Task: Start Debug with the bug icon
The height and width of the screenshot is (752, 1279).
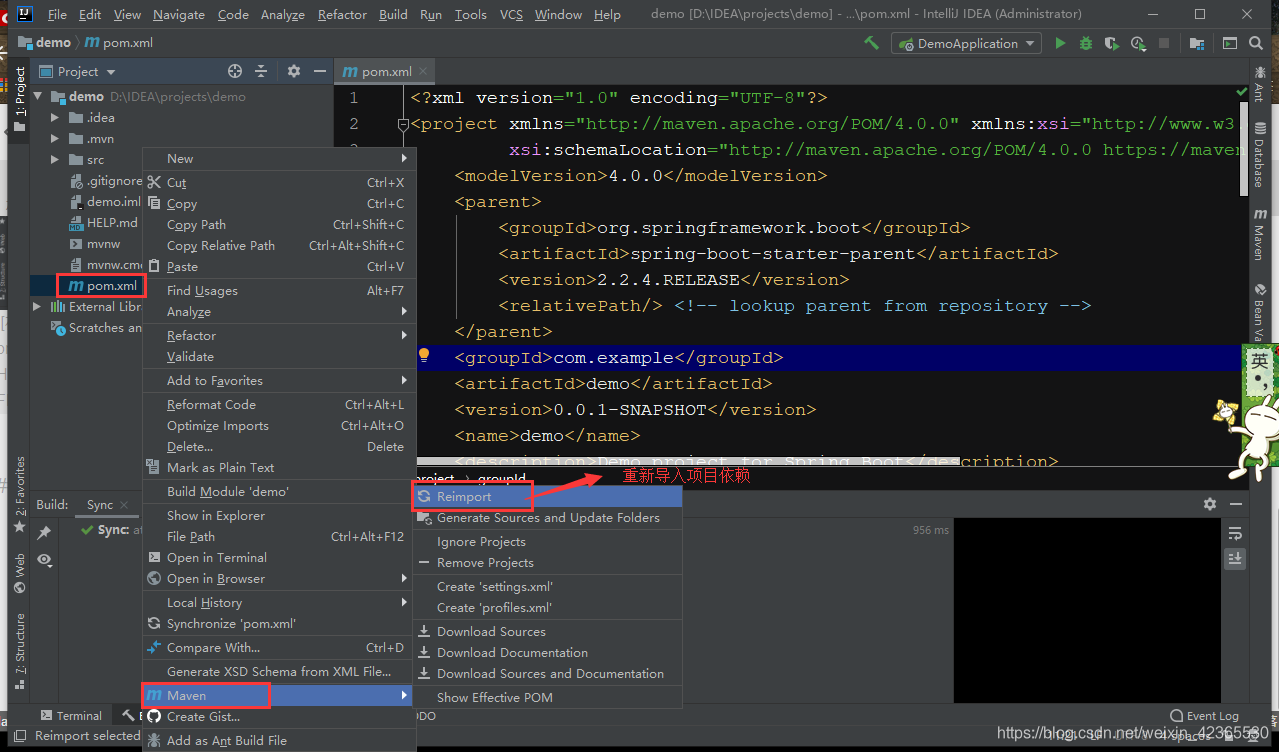Action: point(1086,43)
